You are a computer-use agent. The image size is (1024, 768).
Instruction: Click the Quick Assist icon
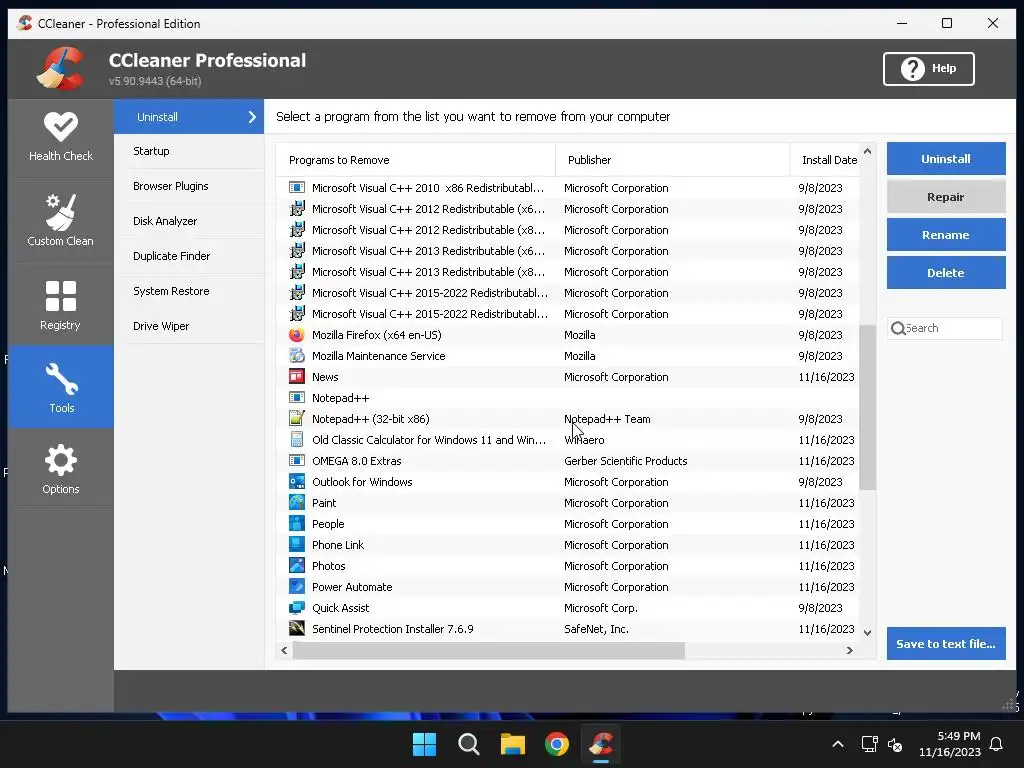[296, 607]
